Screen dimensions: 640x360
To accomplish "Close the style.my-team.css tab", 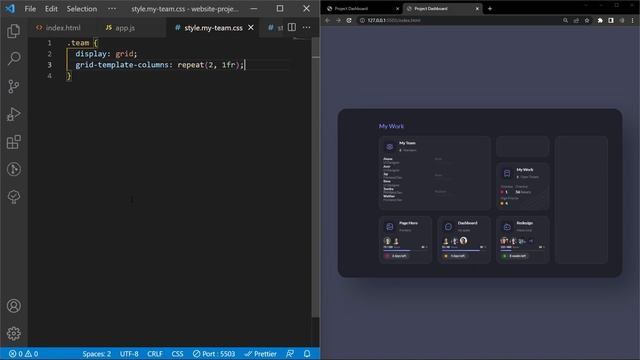I will tap(251, 27).
